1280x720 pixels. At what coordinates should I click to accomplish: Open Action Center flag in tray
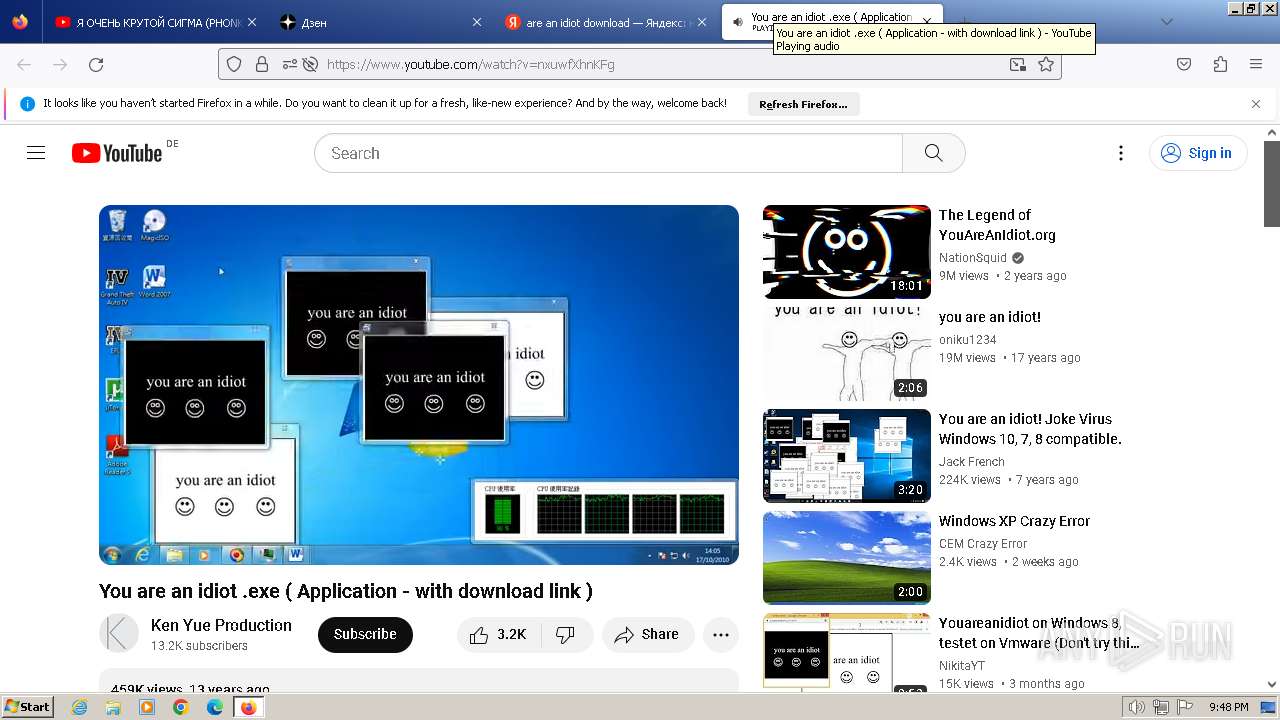coord(1185,707)
